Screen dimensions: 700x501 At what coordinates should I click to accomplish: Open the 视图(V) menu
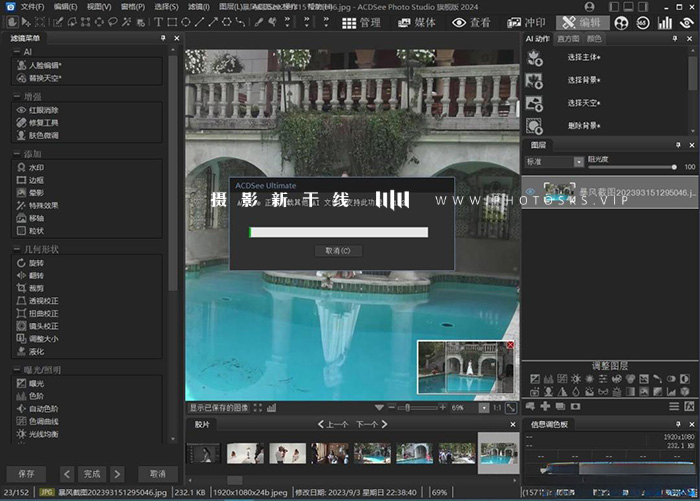99,7
